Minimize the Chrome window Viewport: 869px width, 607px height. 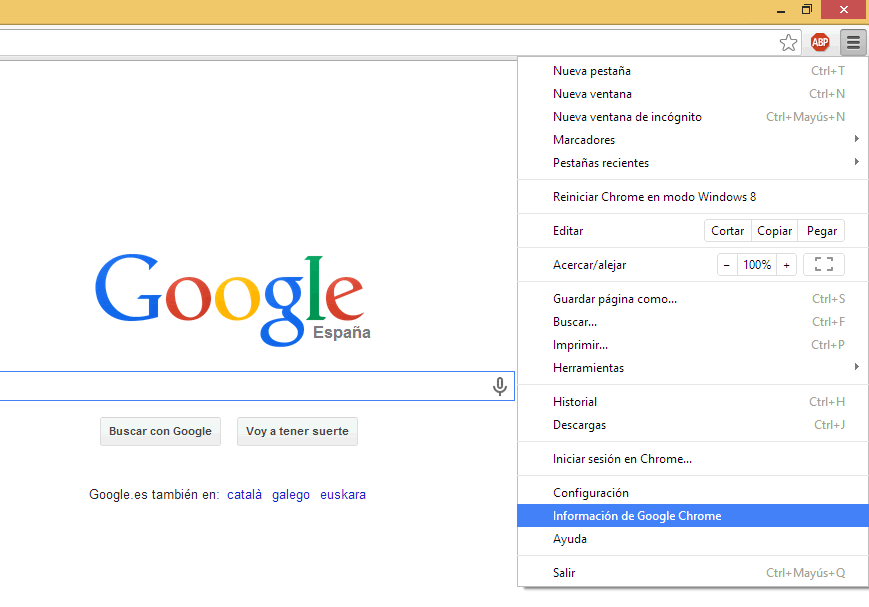(x=781, y=10)
